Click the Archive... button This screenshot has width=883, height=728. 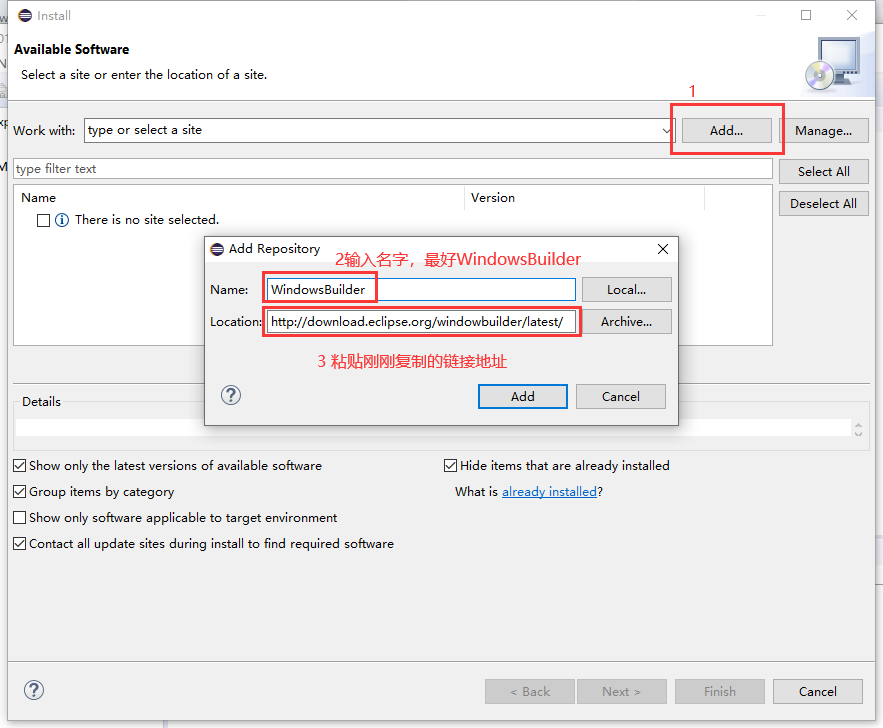coord(626,321)
